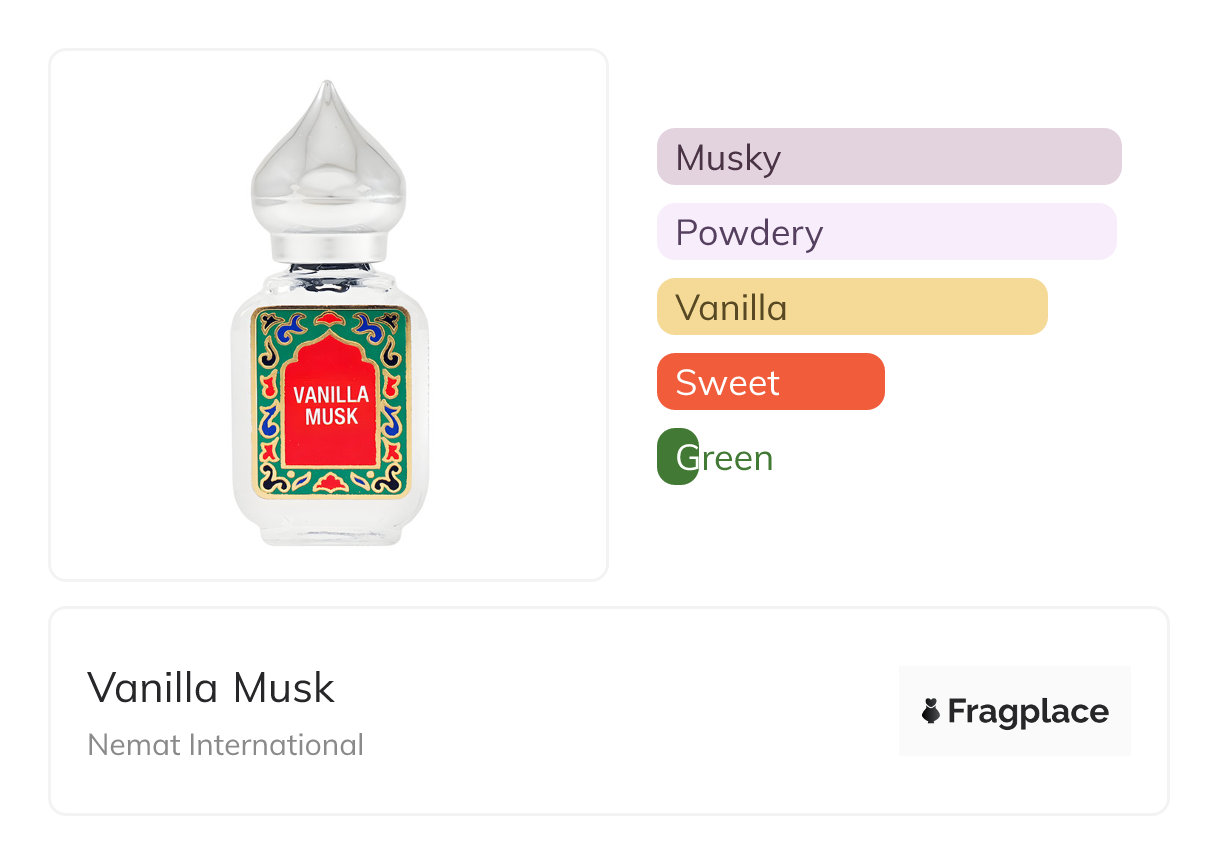Screen dimensions: 1218x864
Task: Click the Fragplace wordmark text
Action: pyautogui.click(x=1028, y=711)
